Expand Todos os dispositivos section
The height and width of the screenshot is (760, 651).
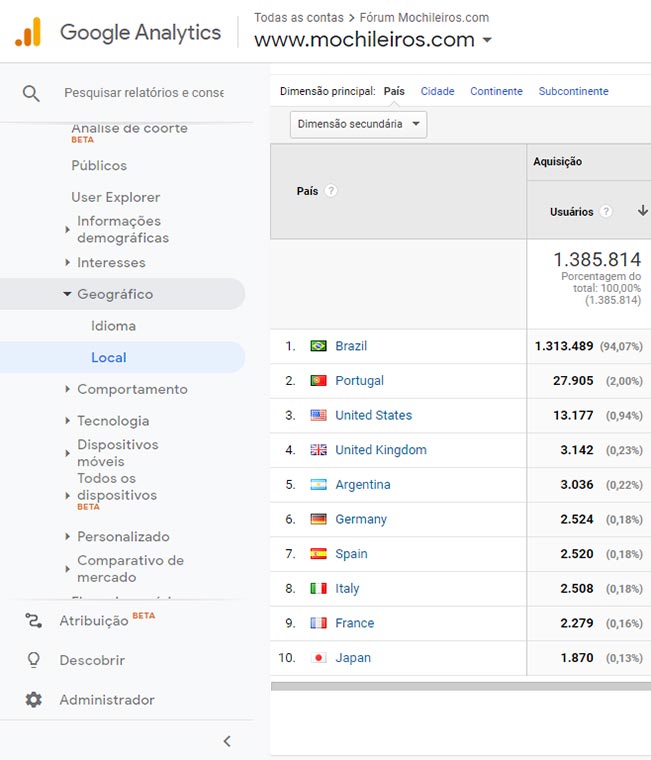click(67, 495)
